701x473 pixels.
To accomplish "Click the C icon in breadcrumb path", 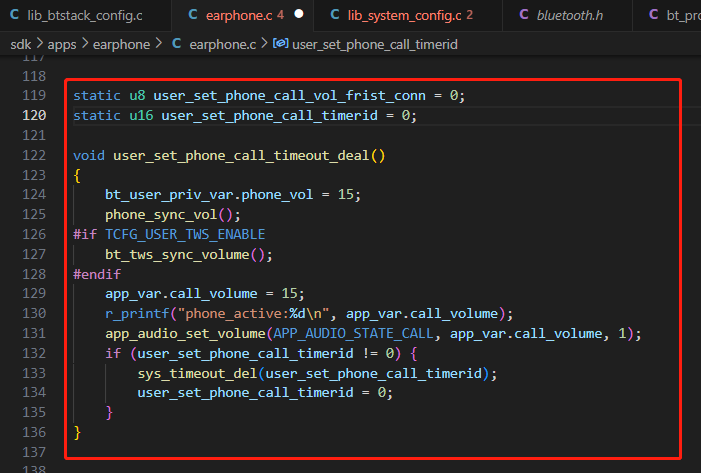I will (x=177, y=44).
